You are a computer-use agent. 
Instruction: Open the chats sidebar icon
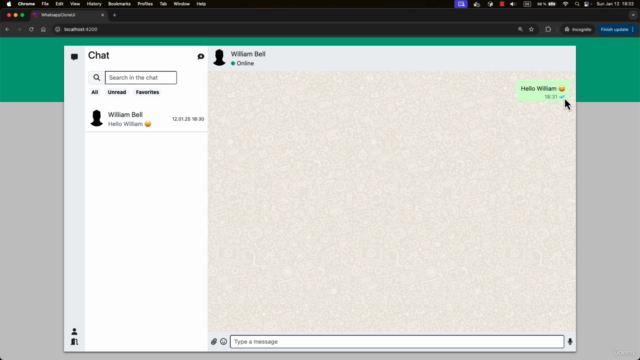coord(74,57)
